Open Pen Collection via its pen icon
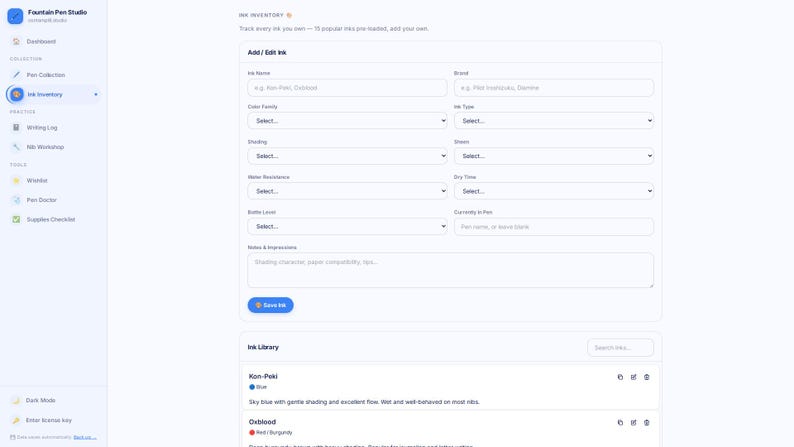The height and width of the screenshot is (447, 794). click(16, 75)
